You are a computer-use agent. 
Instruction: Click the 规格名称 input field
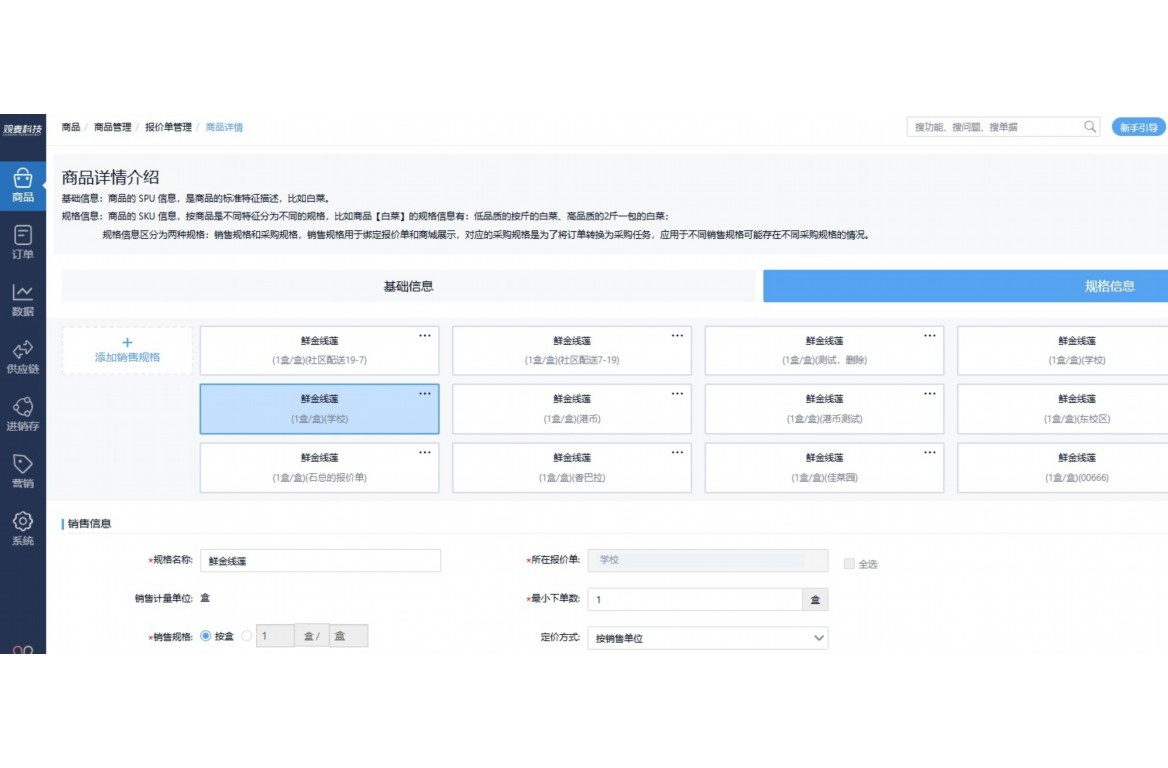(x=320, y=561)
